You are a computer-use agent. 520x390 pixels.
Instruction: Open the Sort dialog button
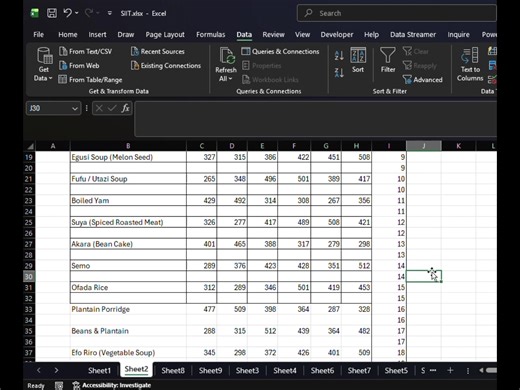point(358,60)
